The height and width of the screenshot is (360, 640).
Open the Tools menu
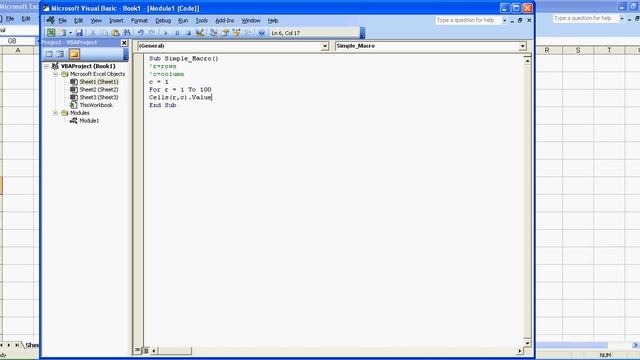pyautogui.click(x=202, y=20)
